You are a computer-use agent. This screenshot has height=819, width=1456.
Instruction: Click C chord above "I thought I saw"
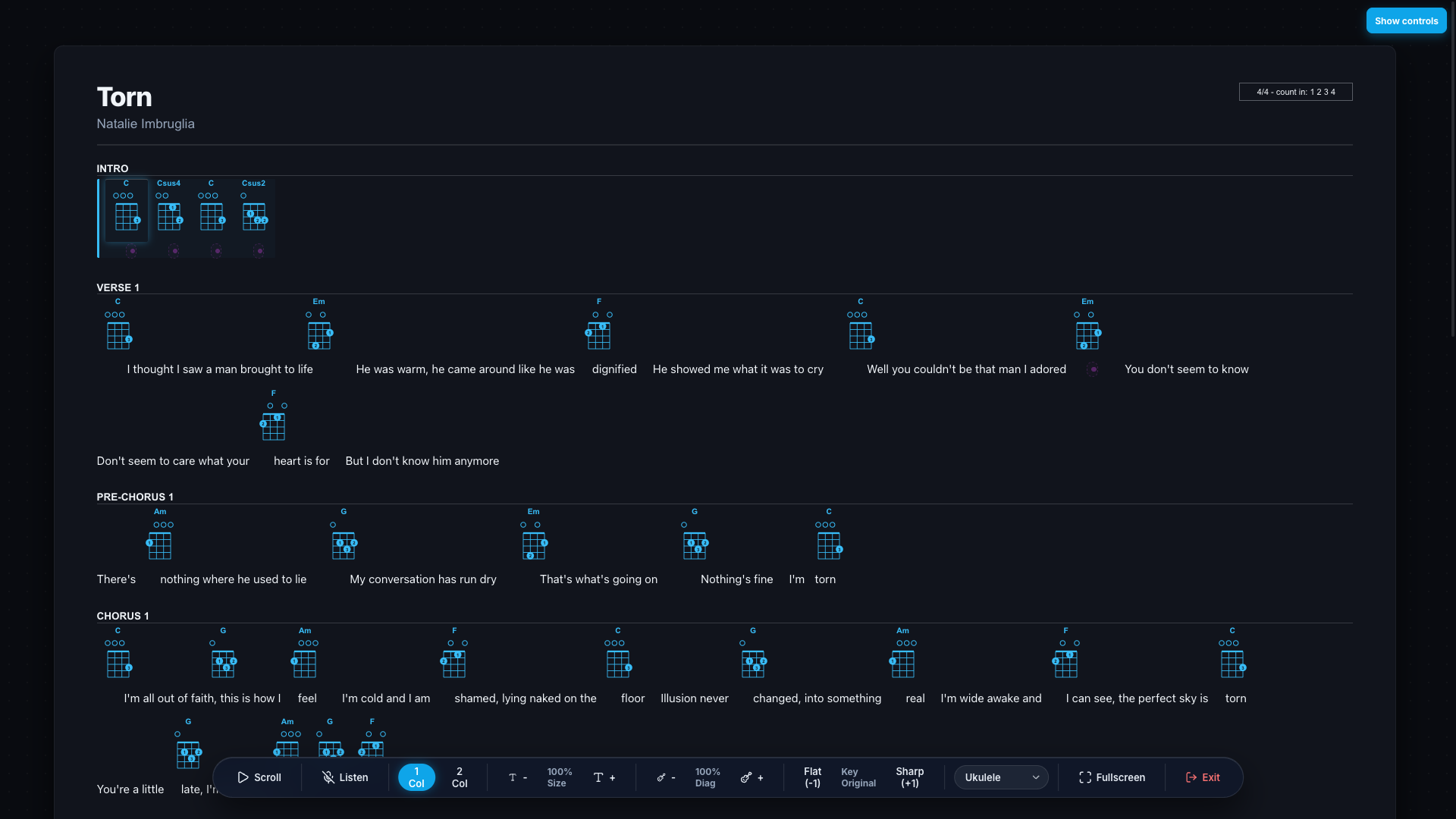pyautogui.click(x=118, y=325)
